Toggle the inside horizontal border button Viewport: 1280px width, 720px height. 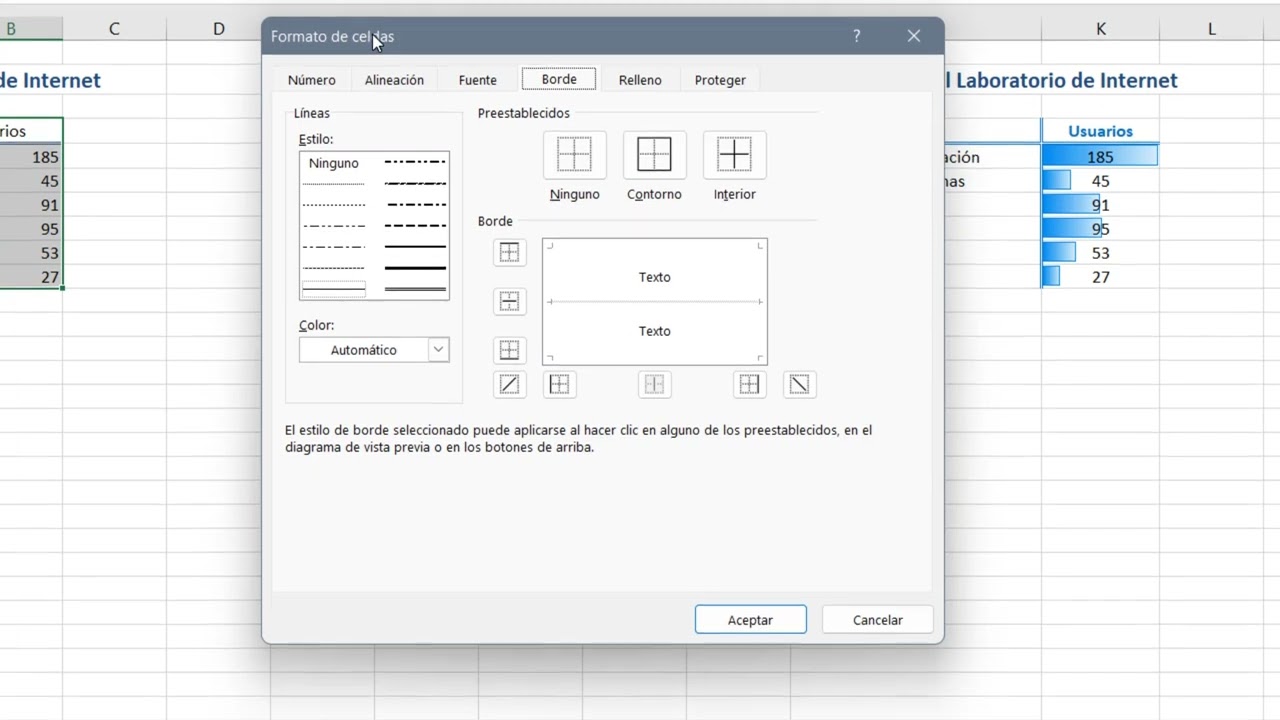click(510, 301)
